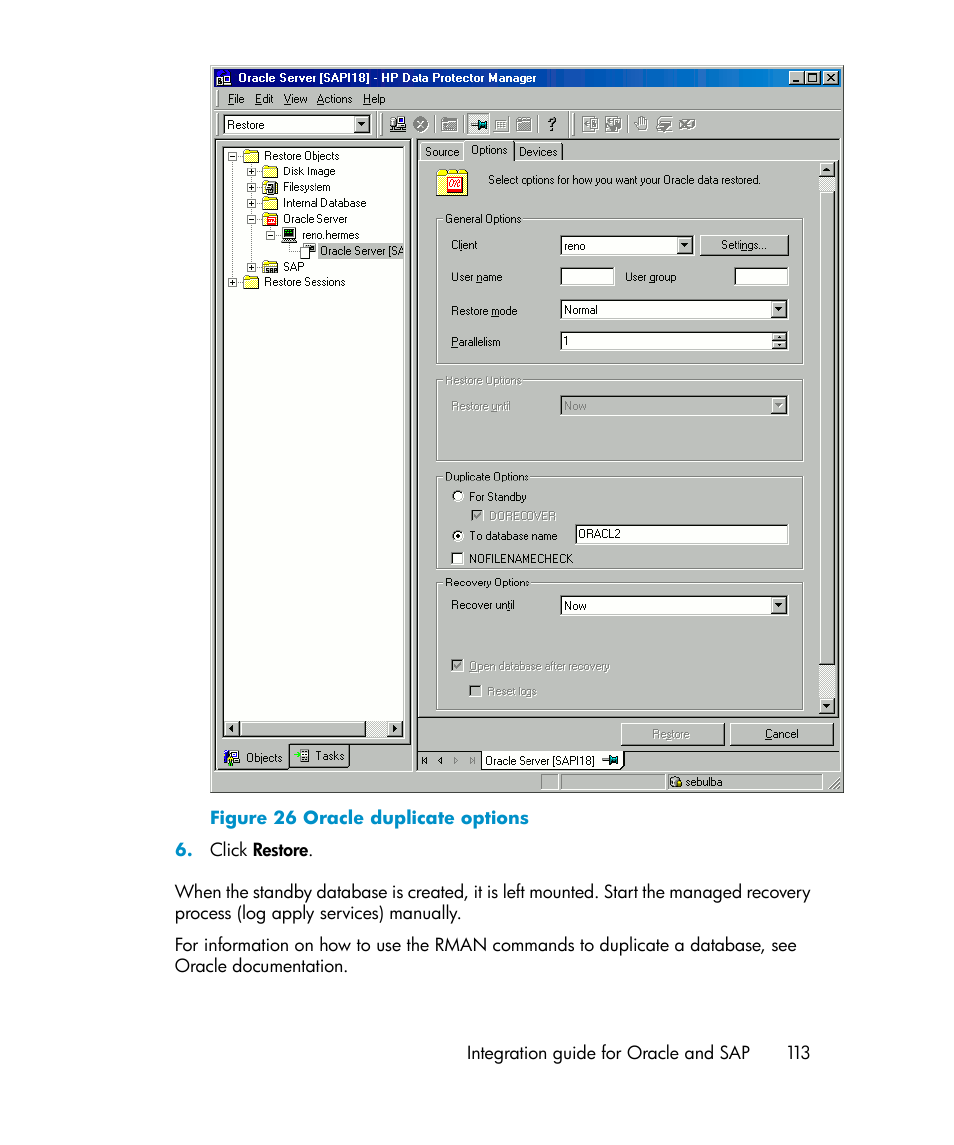Select the Oracle Server [SA tree item

click(361, 251)
